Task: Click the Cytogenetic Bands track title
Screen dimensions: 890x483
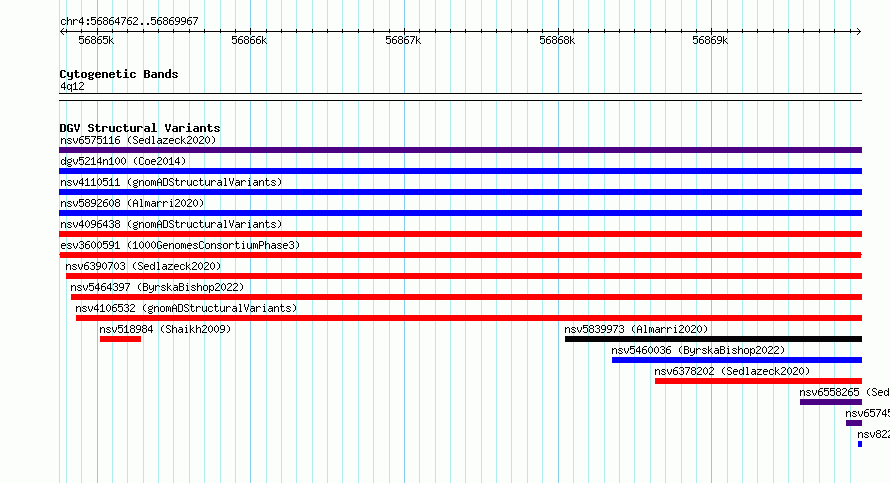Action: pos(119,74)
